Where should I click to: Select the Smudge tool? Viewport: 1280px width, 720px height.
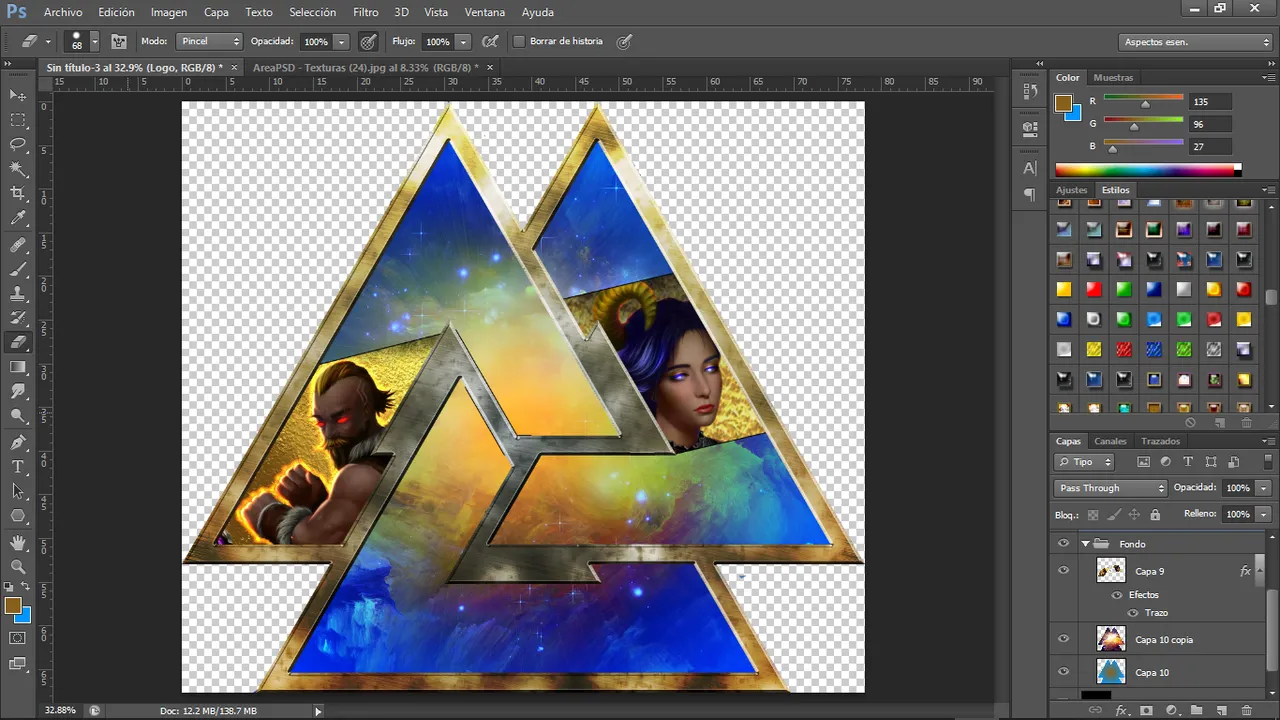pyautogui.click(x=18, y=391)
